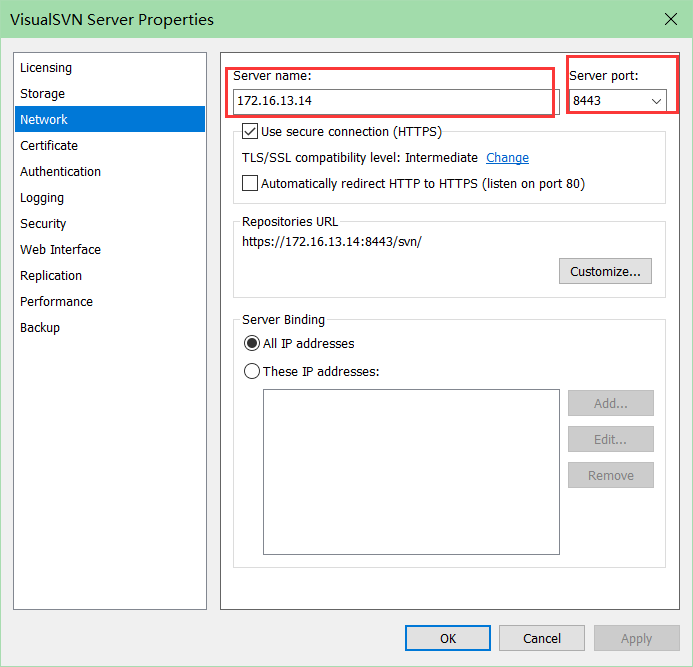Click the OK button
This screenshot has height=667, width=693.
pos(448,638)
